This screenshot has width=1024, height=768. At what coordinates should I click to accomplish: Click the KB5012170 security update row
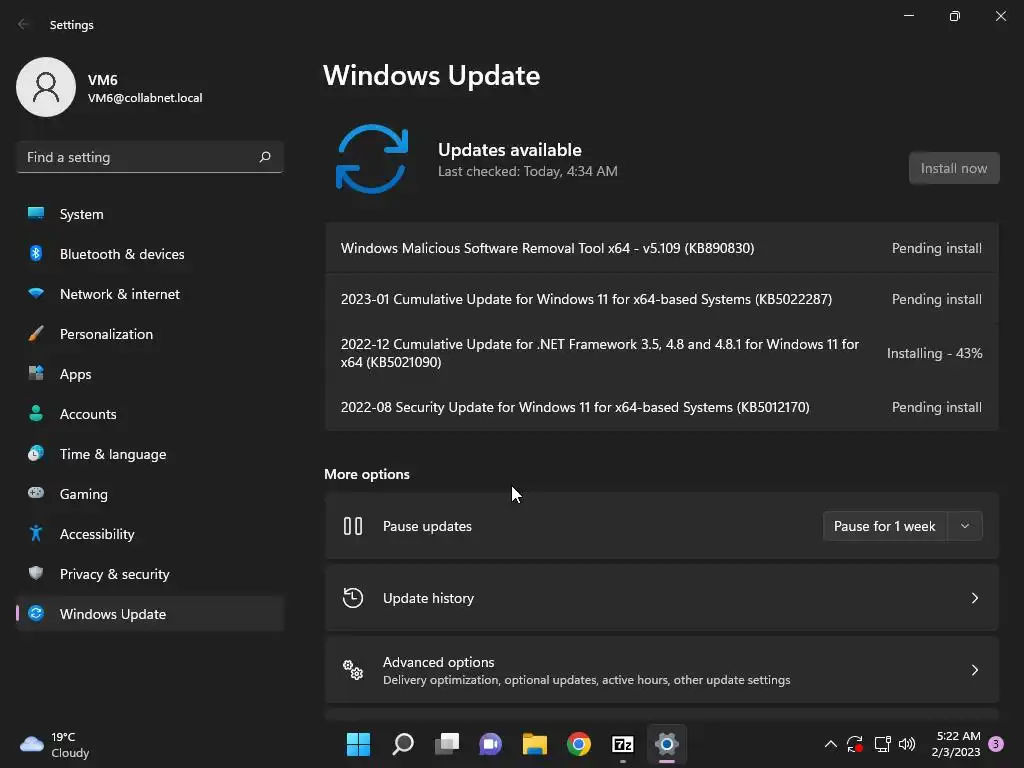pyautogui.click(x=662, y=406)
